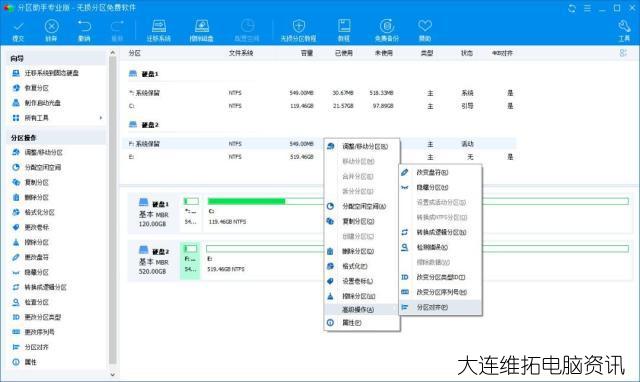Open the 高级操作(A) submenu entry
The image size is (640, 382).
click(362, 310)
